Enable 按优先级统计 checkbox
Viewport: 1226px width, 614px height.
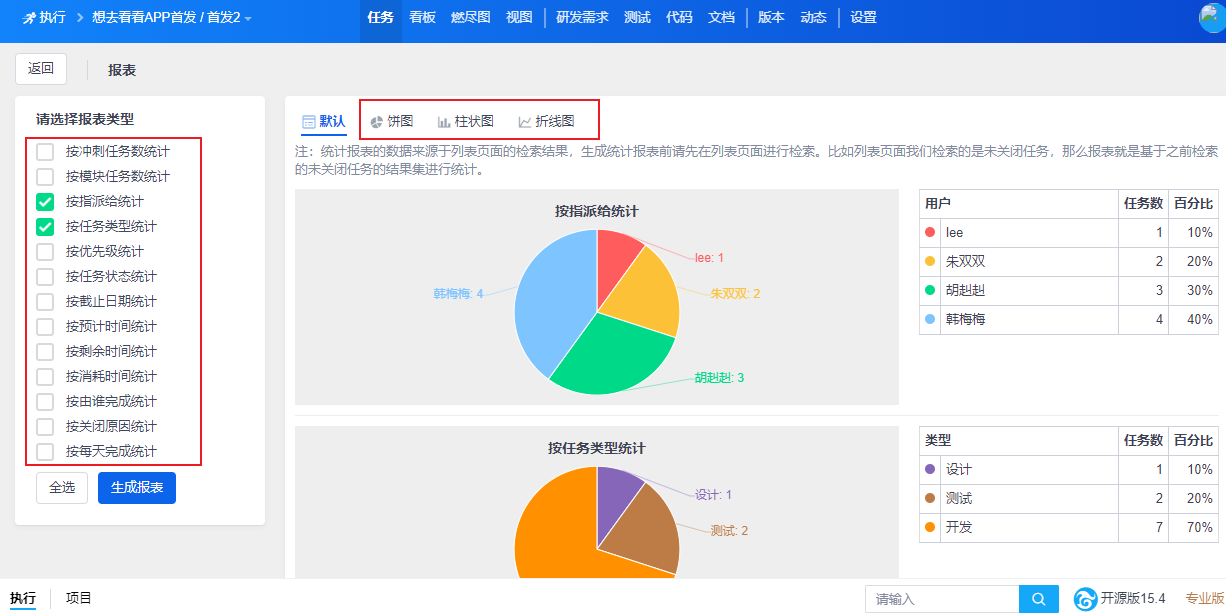tap(45, 252)
